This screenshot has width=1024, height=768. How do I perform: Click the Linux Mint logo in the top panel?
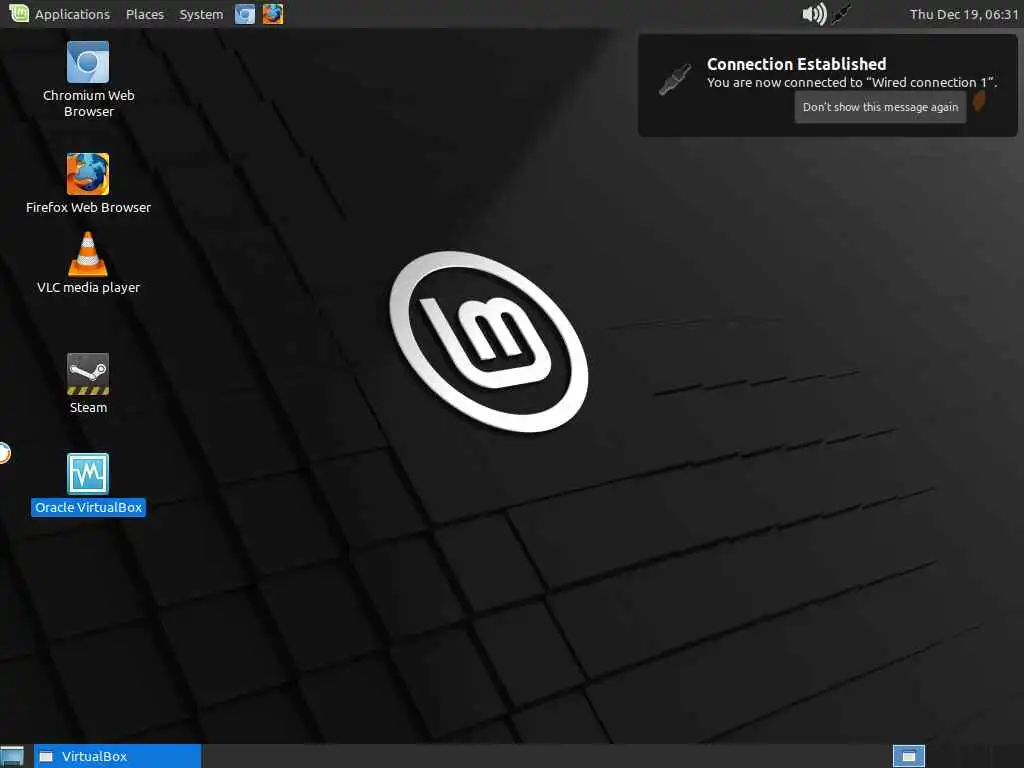click(19, 13)
